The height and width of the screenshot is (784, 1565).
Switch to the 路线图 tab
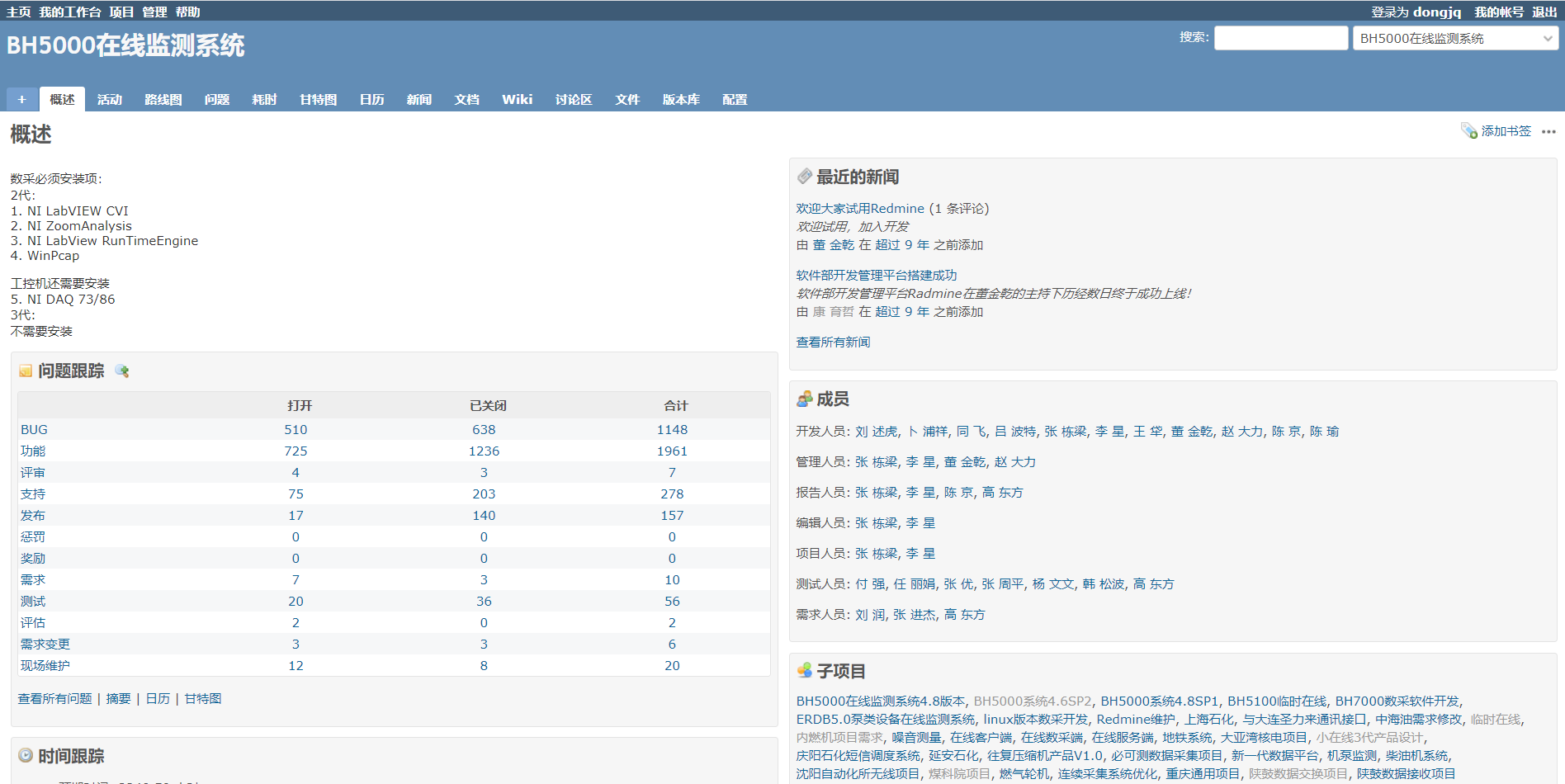[163, 100]
